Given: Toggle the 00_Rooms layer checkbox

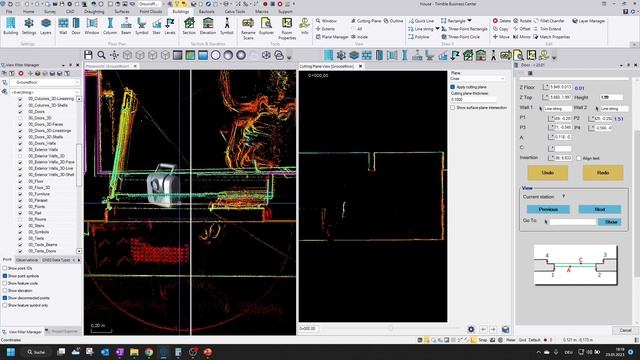Looking at the screenshot, I should pyautogui.click(x=20, y=219).
